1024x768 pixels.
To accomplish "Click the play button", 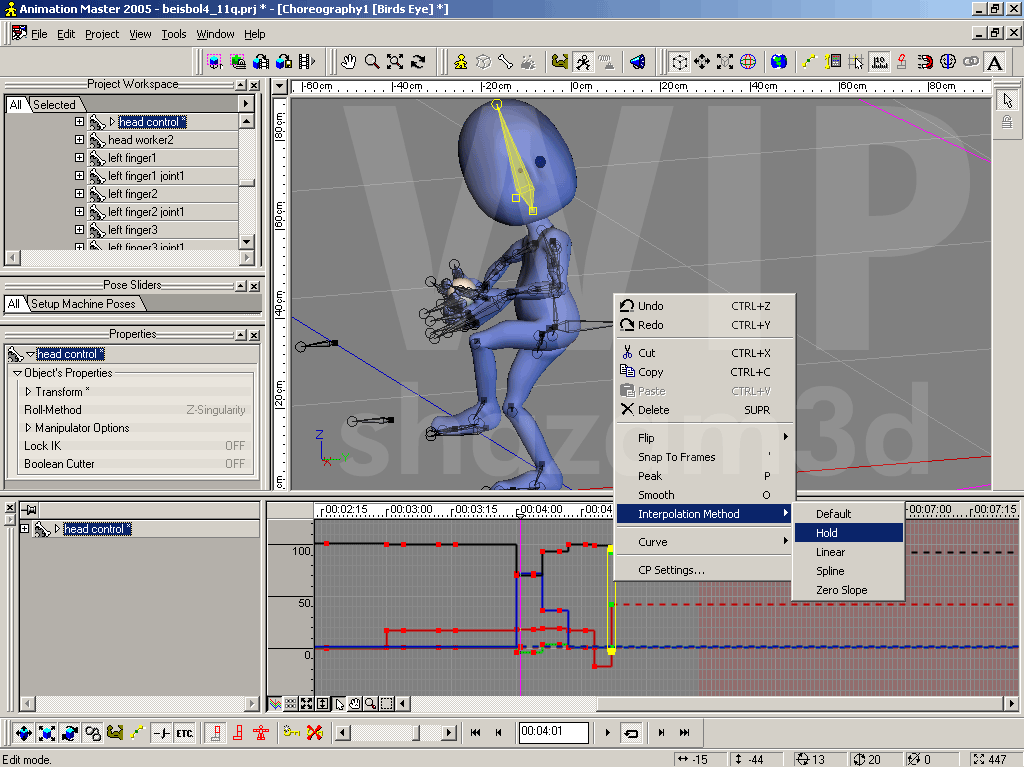I will pyautogui.click(x=607, y=733).
